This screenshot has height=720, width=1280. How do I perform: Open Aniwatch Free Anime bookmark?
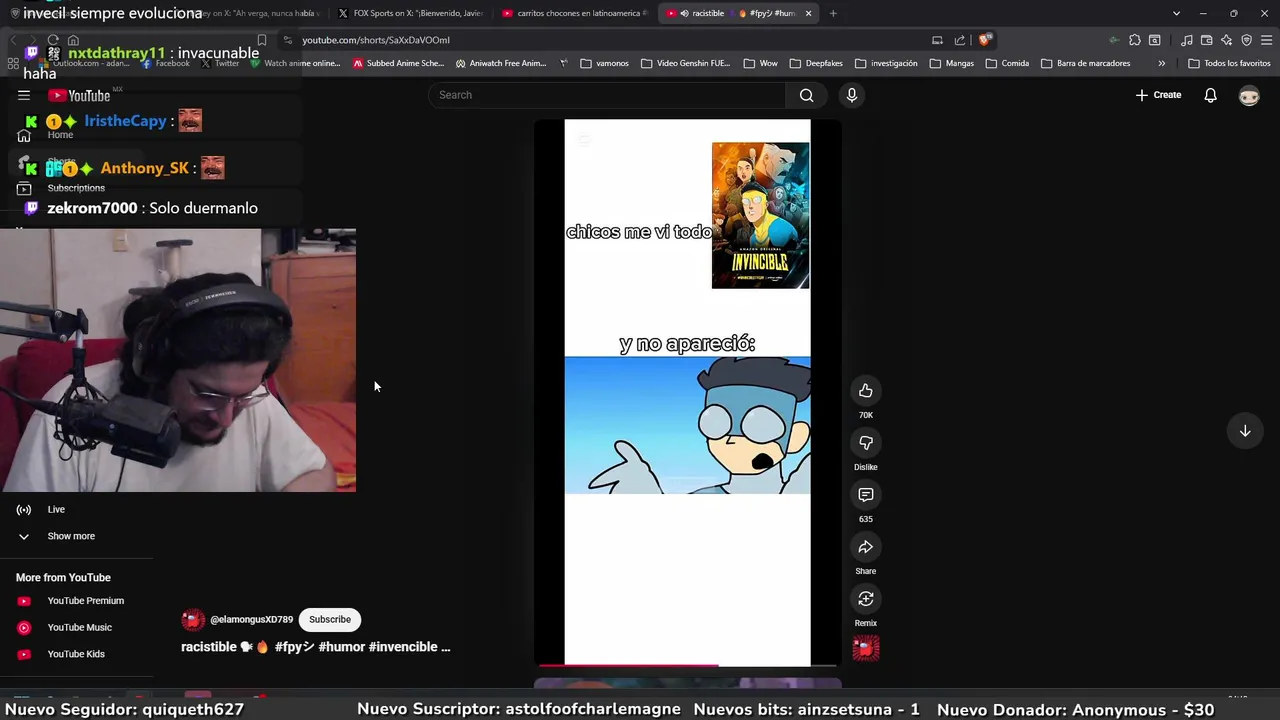(x=501, y=63)
